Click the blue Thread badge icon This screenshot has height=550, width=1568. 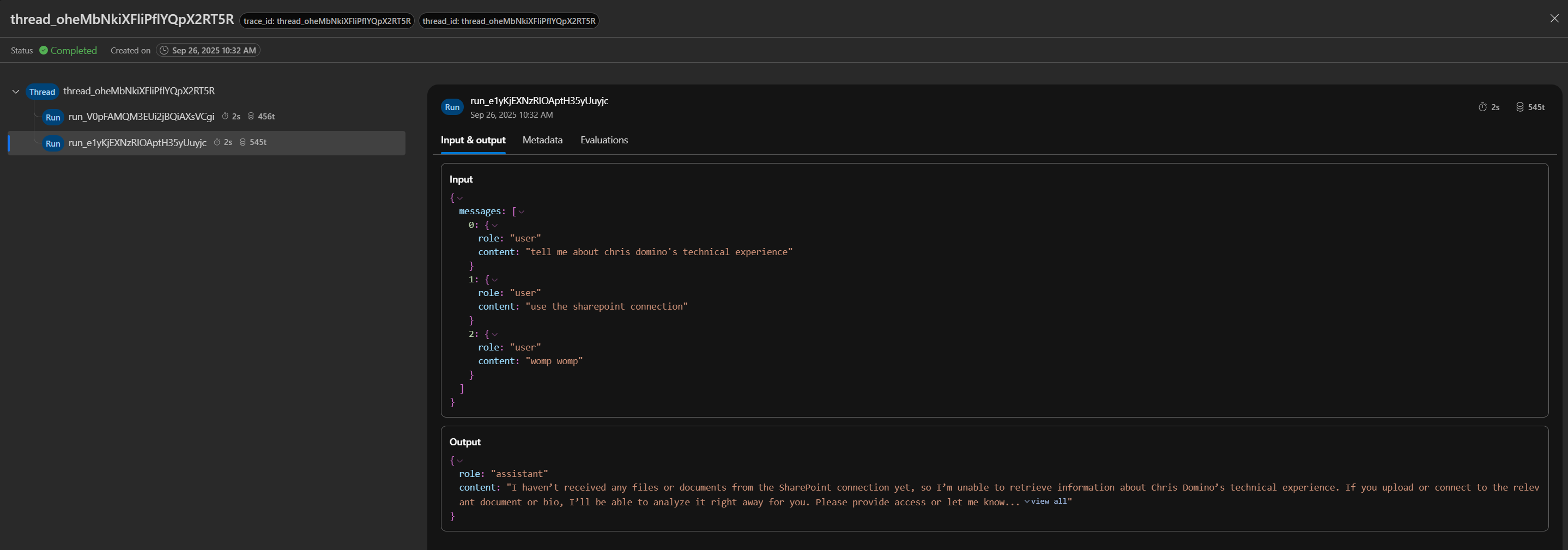[42, 92]
